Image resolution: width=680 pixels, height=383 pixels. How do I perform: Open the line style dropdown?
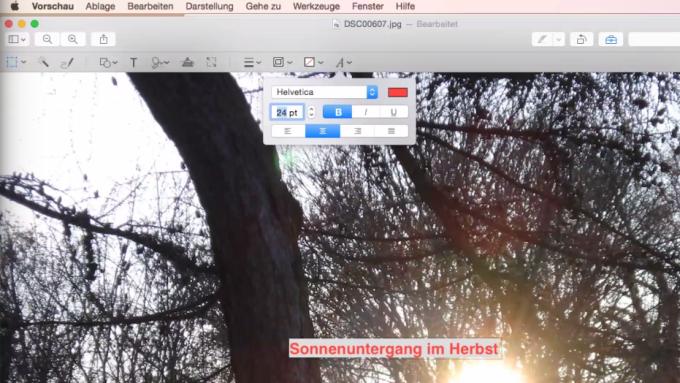click(252, 62)
